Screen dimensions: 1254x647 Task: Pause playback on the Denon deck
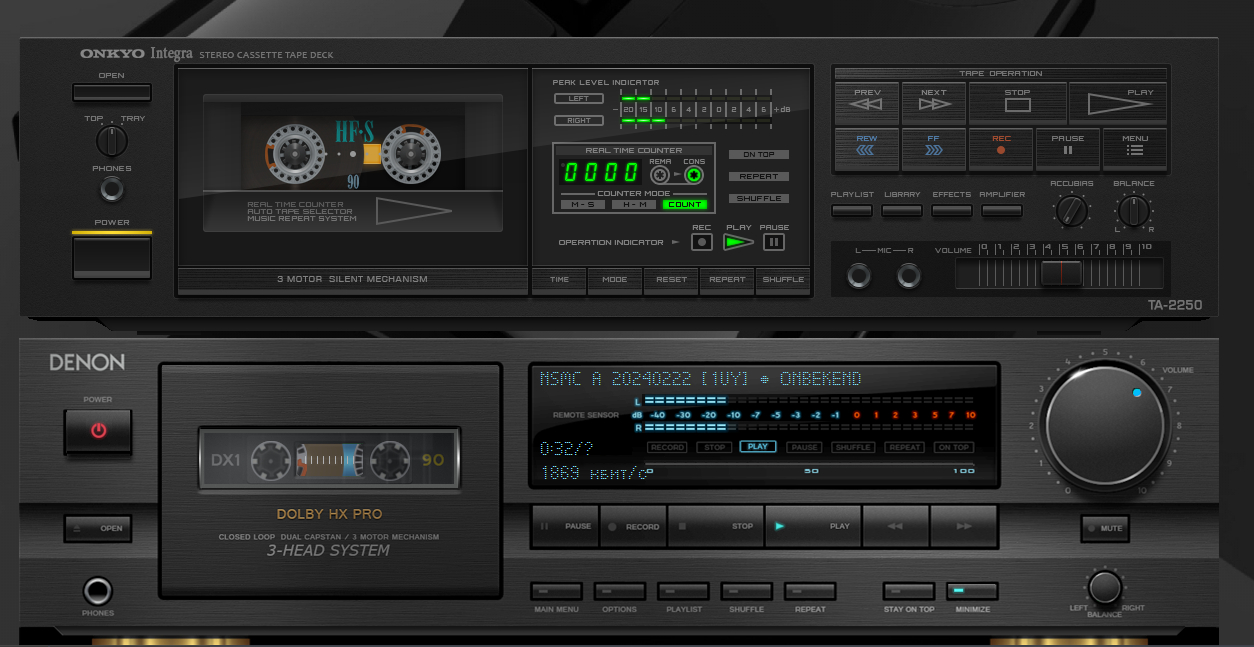(x=565, y=526)
